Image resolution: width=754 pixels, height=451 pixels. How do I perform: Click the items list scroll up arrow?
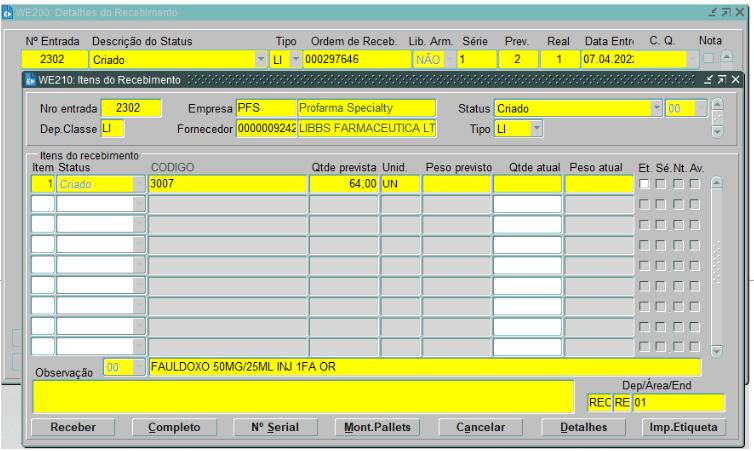[x=716, y=182]
